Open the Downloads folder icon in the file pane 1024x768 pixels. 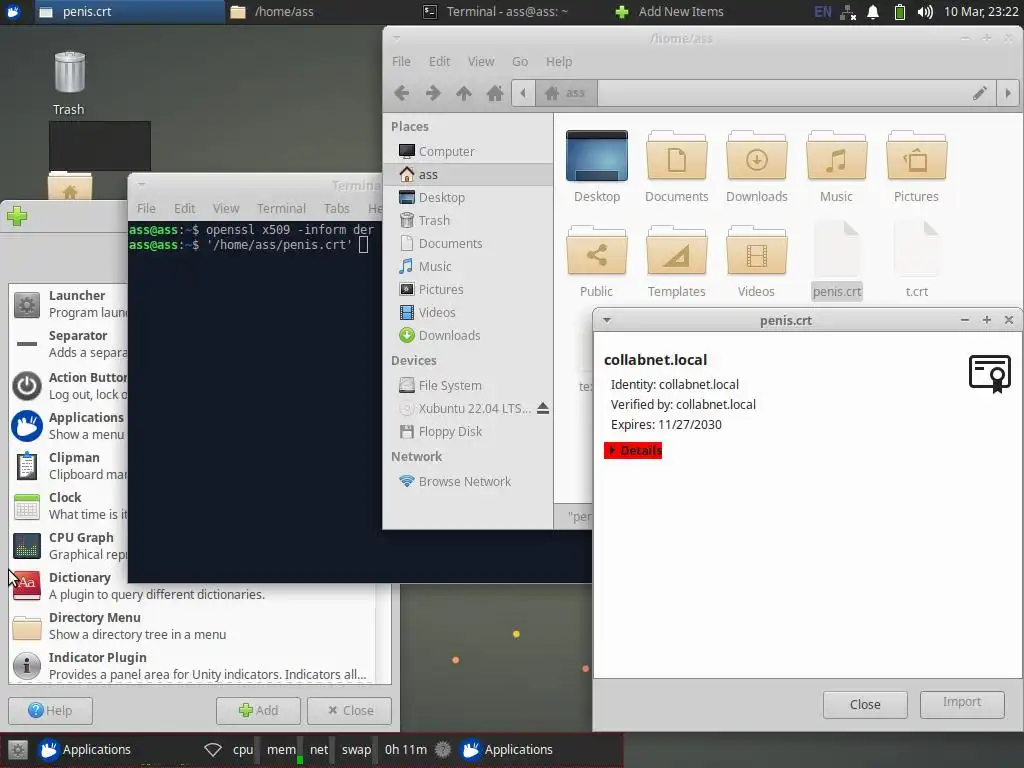[x=756, y=157]
